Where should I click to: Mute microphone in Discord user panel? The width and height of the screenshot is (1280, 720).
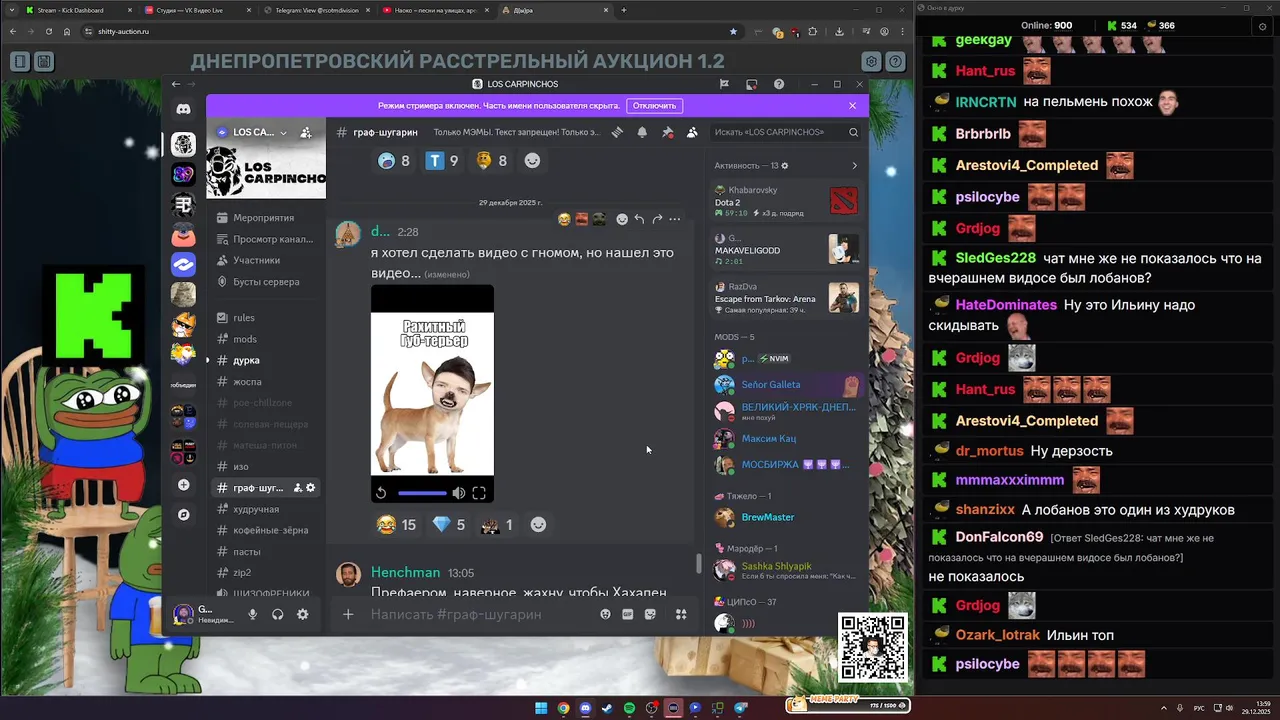click(x=253, y=614)
